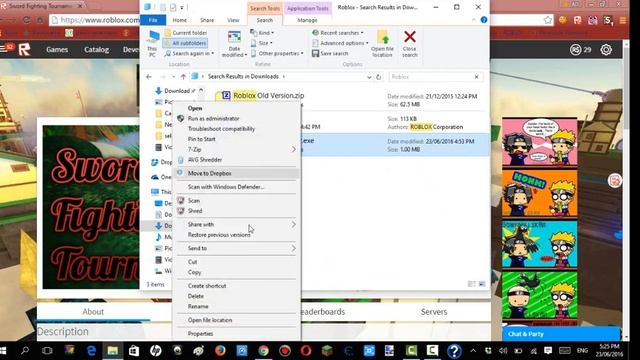
Task: Switch to the Share ribbon tab
Action: coord(207,20)
